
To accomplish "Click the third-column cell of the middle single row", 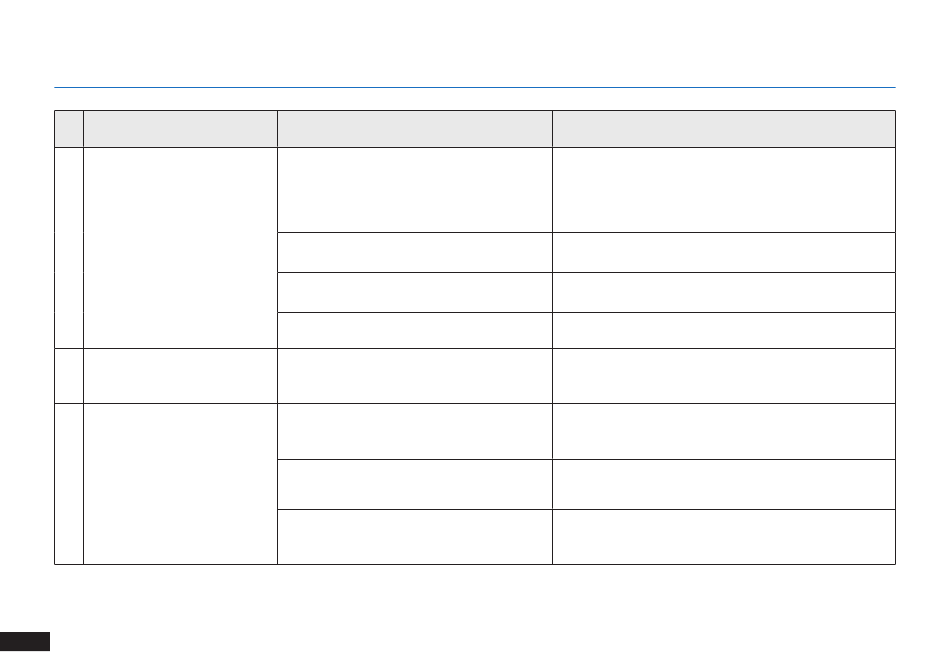I will point(415,376).
